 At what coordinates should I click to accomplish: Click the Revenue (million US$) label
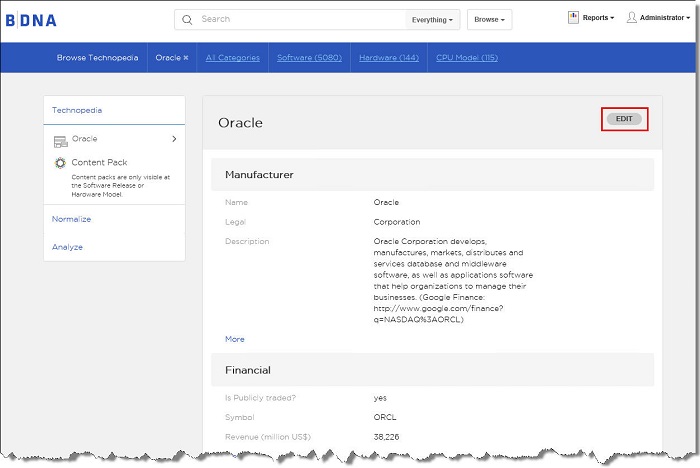268,437
